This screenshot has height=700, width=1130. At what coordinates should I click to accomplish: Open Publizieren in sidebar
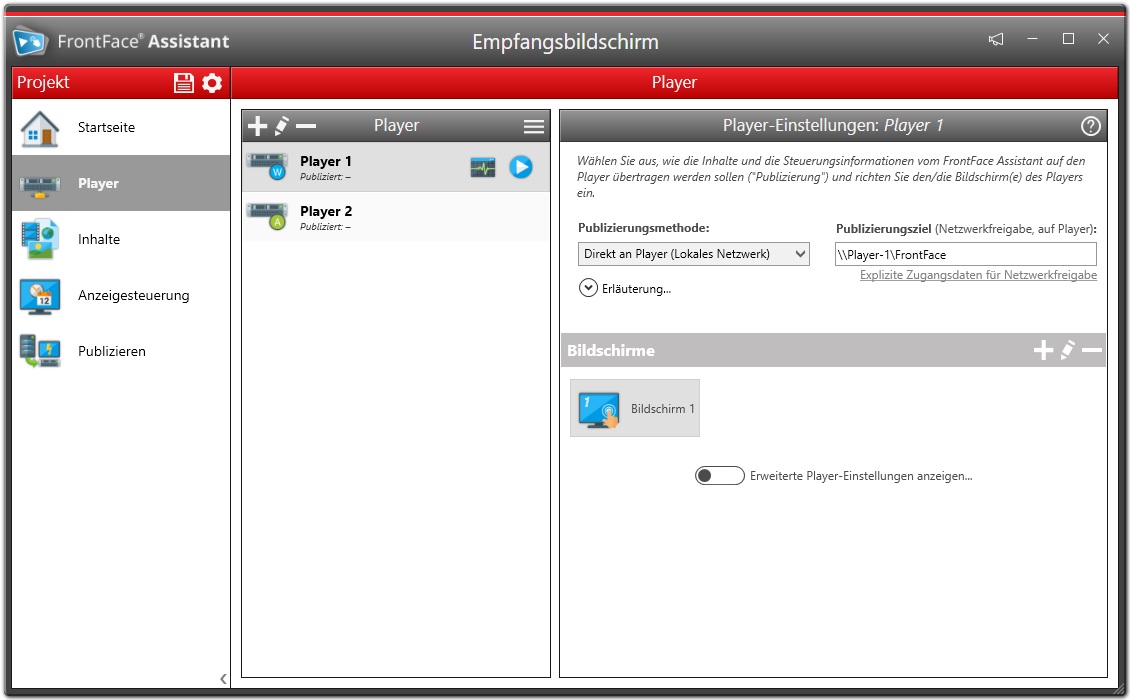(x=121, y=351)
